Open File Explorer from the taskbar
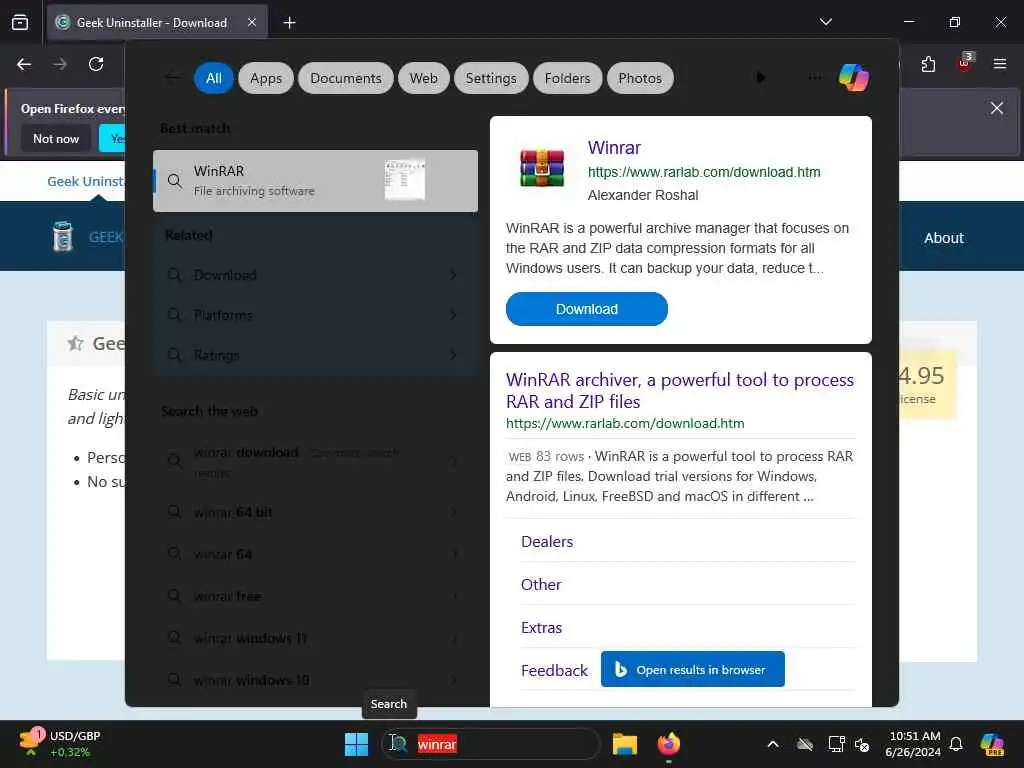Screen dimensions: 1024x768 [x=624, y=744]
